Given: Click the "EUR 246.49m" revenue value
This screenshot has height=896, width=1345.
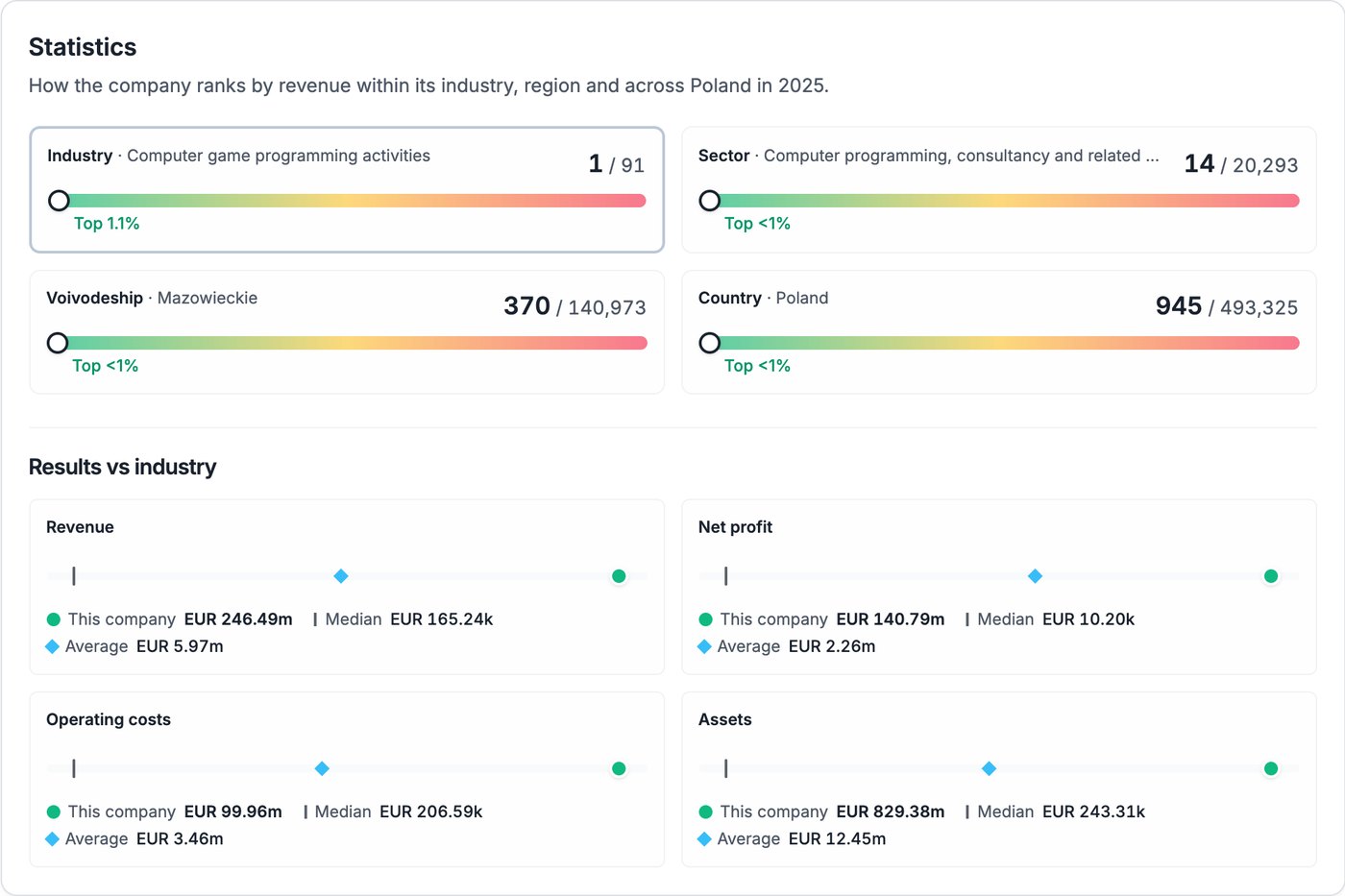Looking at the screenshot, I should tap(238, 619).
